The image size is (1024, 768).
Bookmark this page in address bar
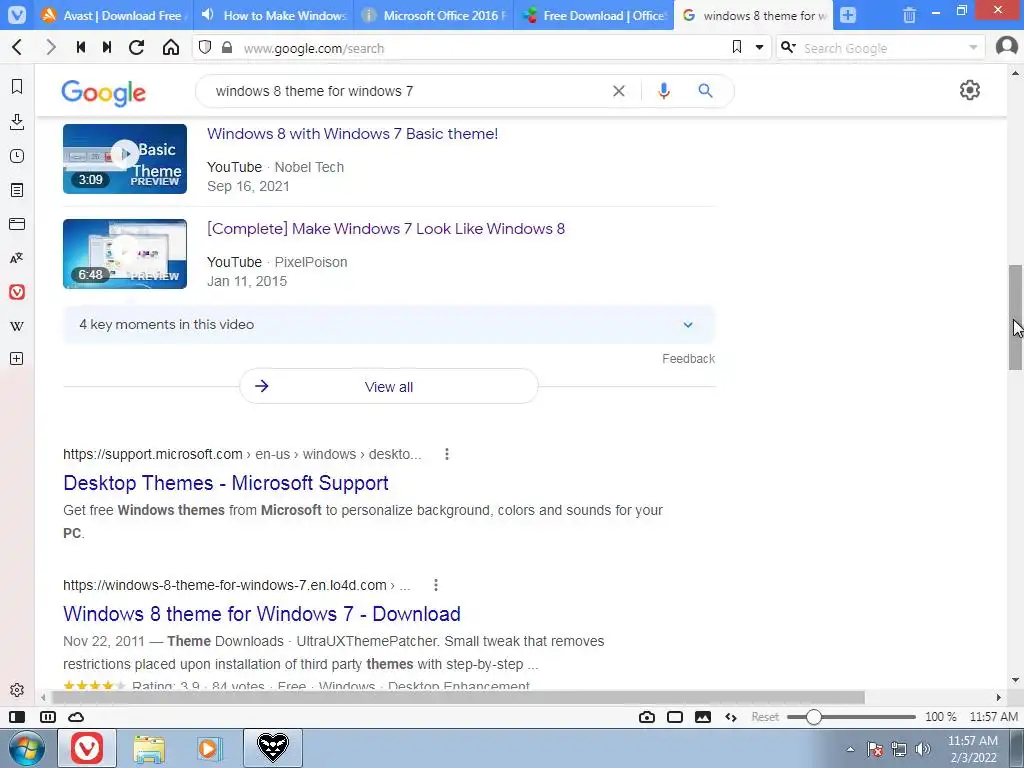coord(737,47)
